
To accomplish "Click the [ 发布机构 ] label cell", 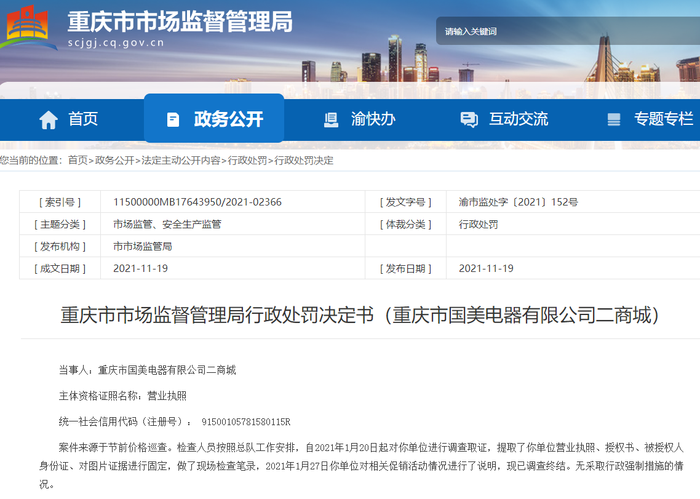I will [60, 246].
